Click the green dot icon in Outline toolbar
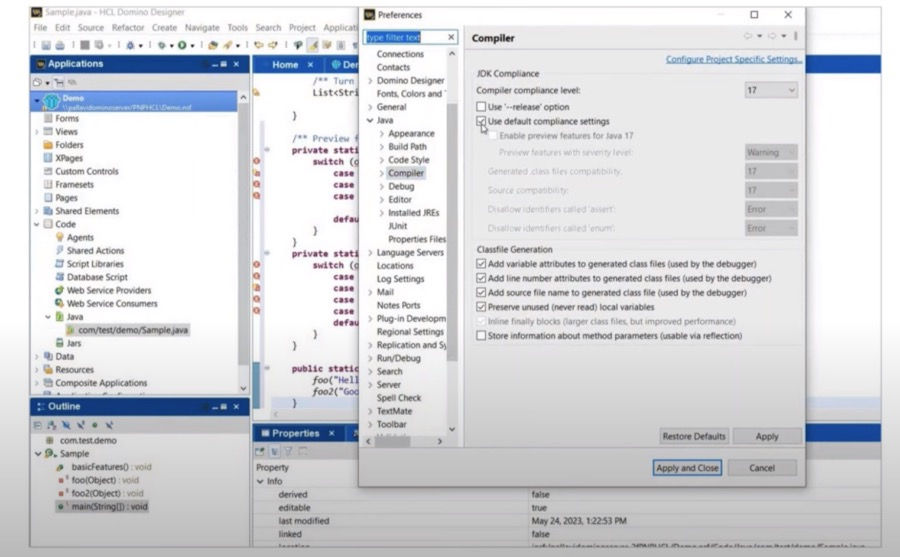 (x=95, y=426)
